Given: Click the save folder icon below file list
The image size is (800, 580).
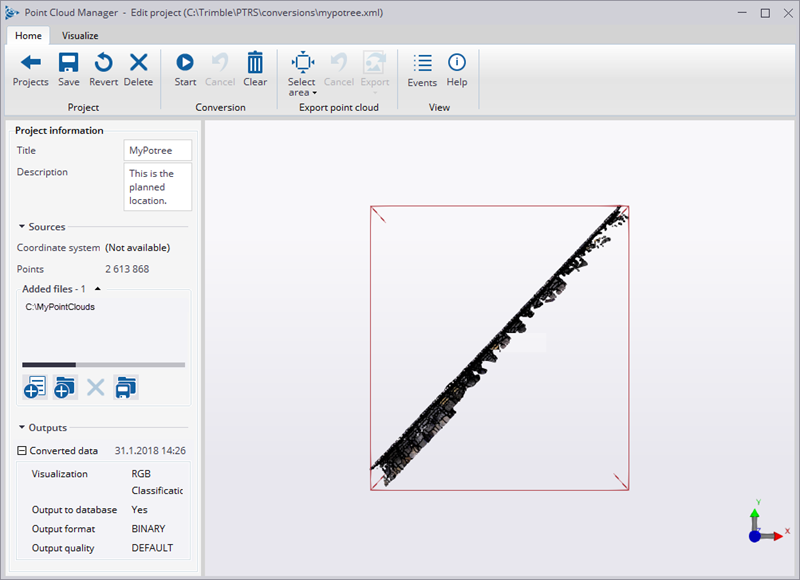Looking at the screenshot, I should (x=126, y=387).
